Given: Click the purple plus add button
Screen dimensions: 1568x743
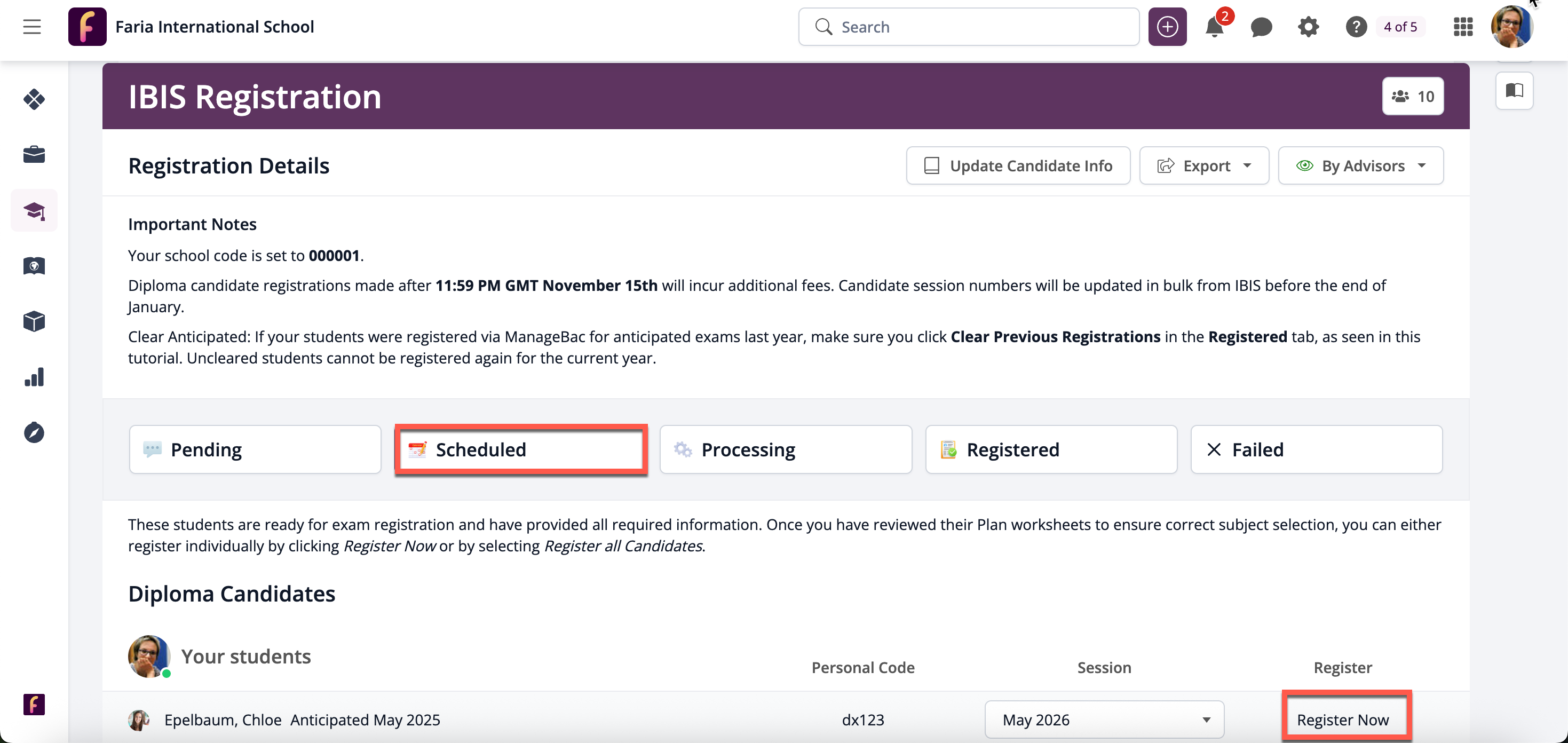Looking at the screenshot, I should (1167, 27).
